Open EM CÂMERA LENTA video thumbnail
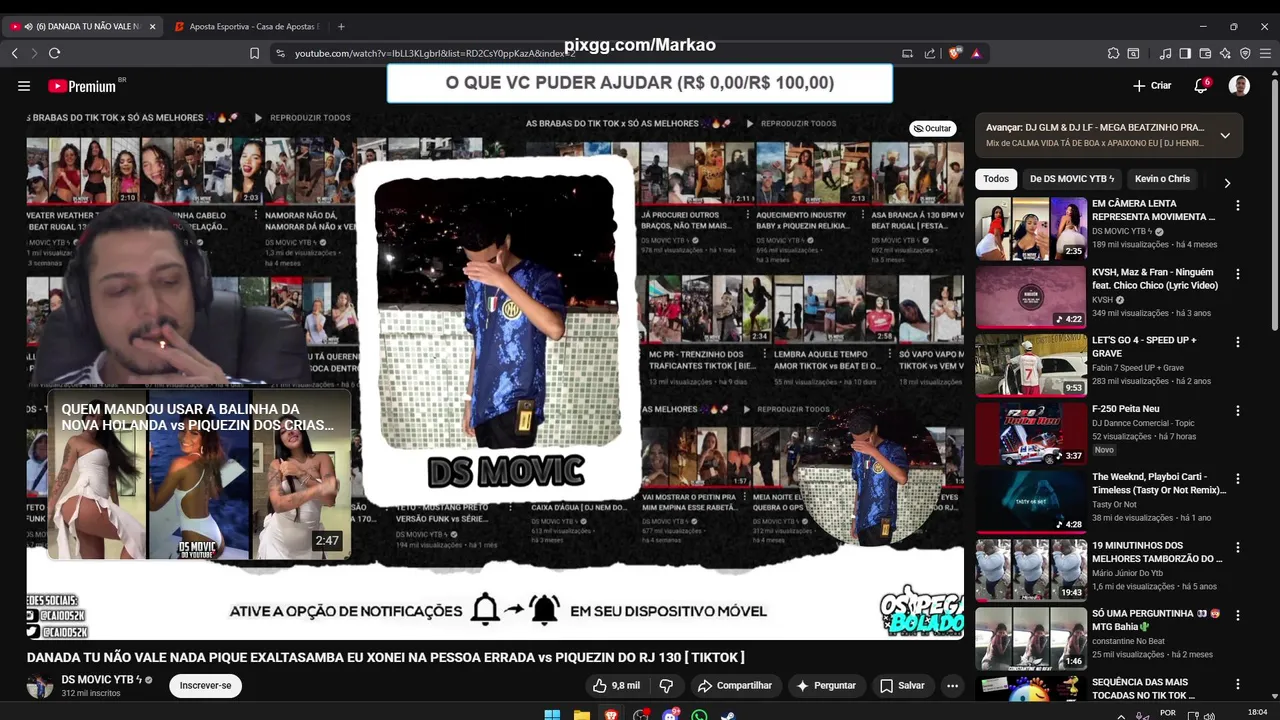Screen dimensions: 1280x720 [x=1031, y=229]
